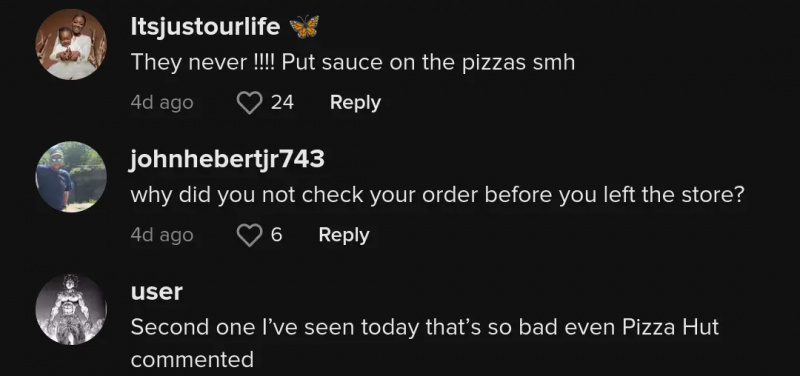This screenshot has height=376, width=800.
Task: Open johnhebertjr743's profile avatar
Action: click(71, 177)
